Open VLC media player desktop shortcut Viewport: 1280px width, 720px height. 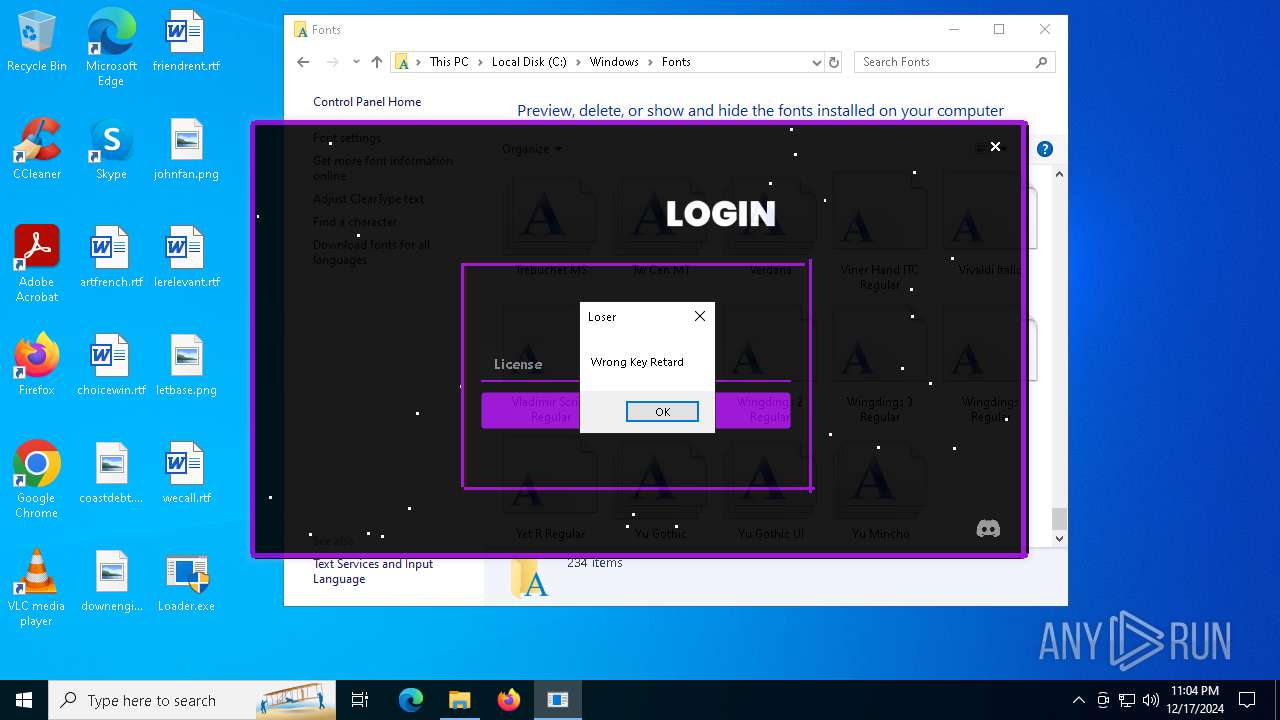37,588
